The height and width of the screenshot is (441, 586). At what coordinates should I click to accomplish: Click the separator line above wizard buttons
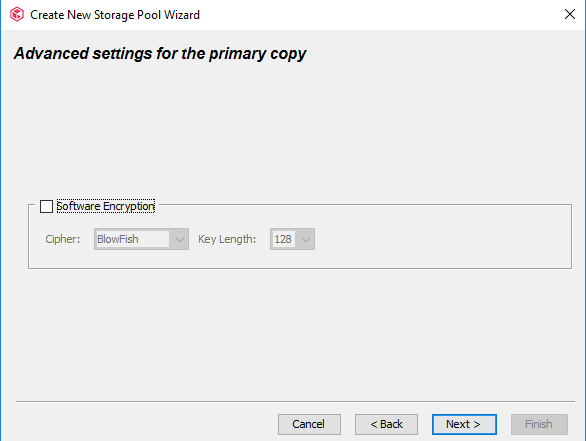pyautogui.click(x=295, y=402)
